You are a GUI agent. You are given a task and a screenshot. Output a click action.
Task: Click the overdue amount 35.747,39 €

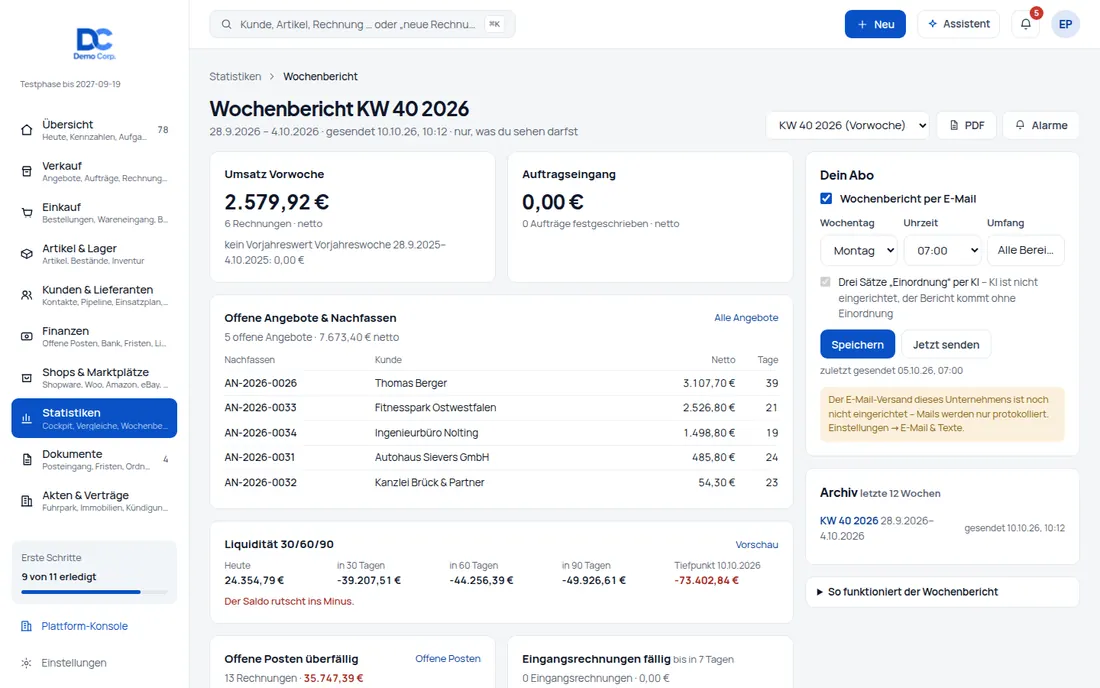point(333,678)
